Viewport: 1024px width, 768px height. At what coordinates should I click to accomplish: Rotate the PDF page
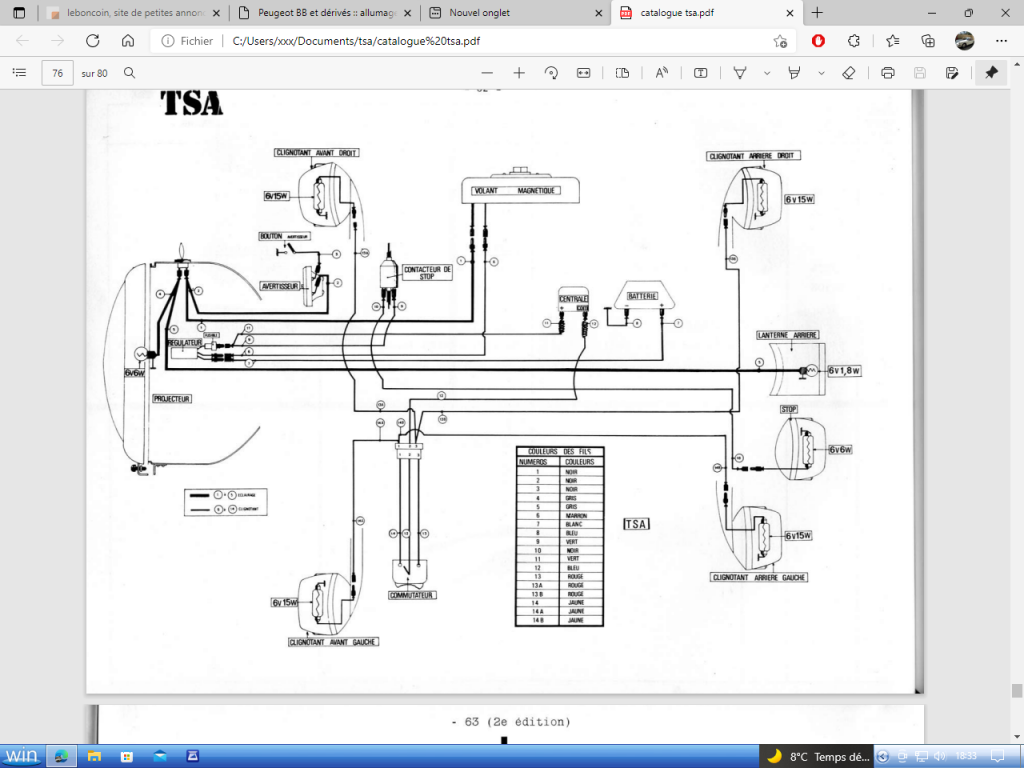tap(551, 73)
